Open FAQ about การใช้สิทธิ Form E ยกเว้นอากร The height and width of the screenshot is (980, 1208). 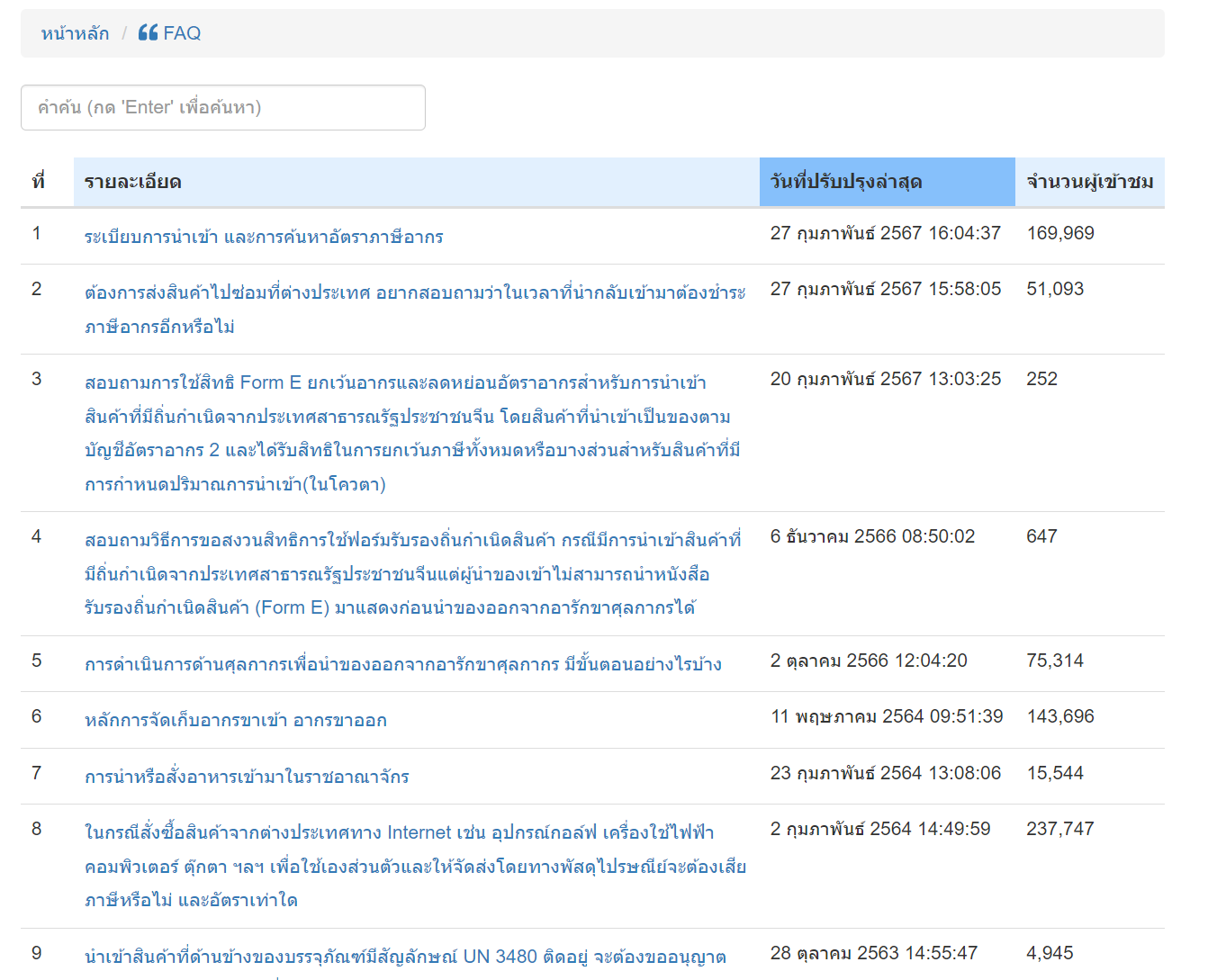(x=413, y=434)
